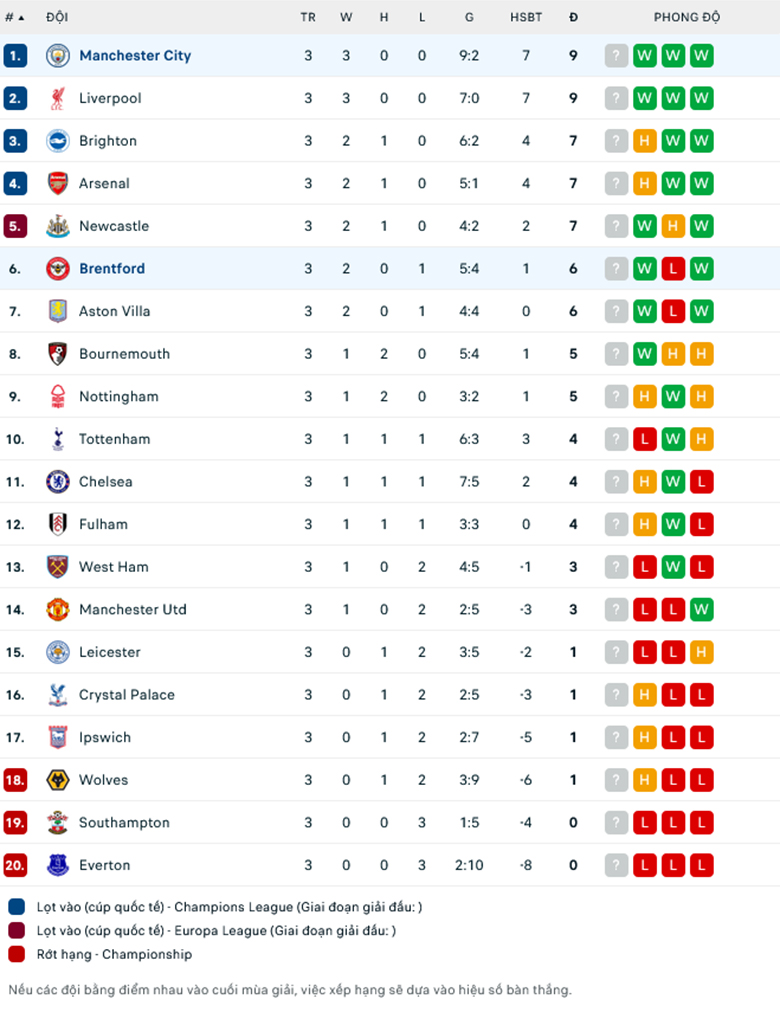Sort table by HSBT goal difference

click(526, 17)
